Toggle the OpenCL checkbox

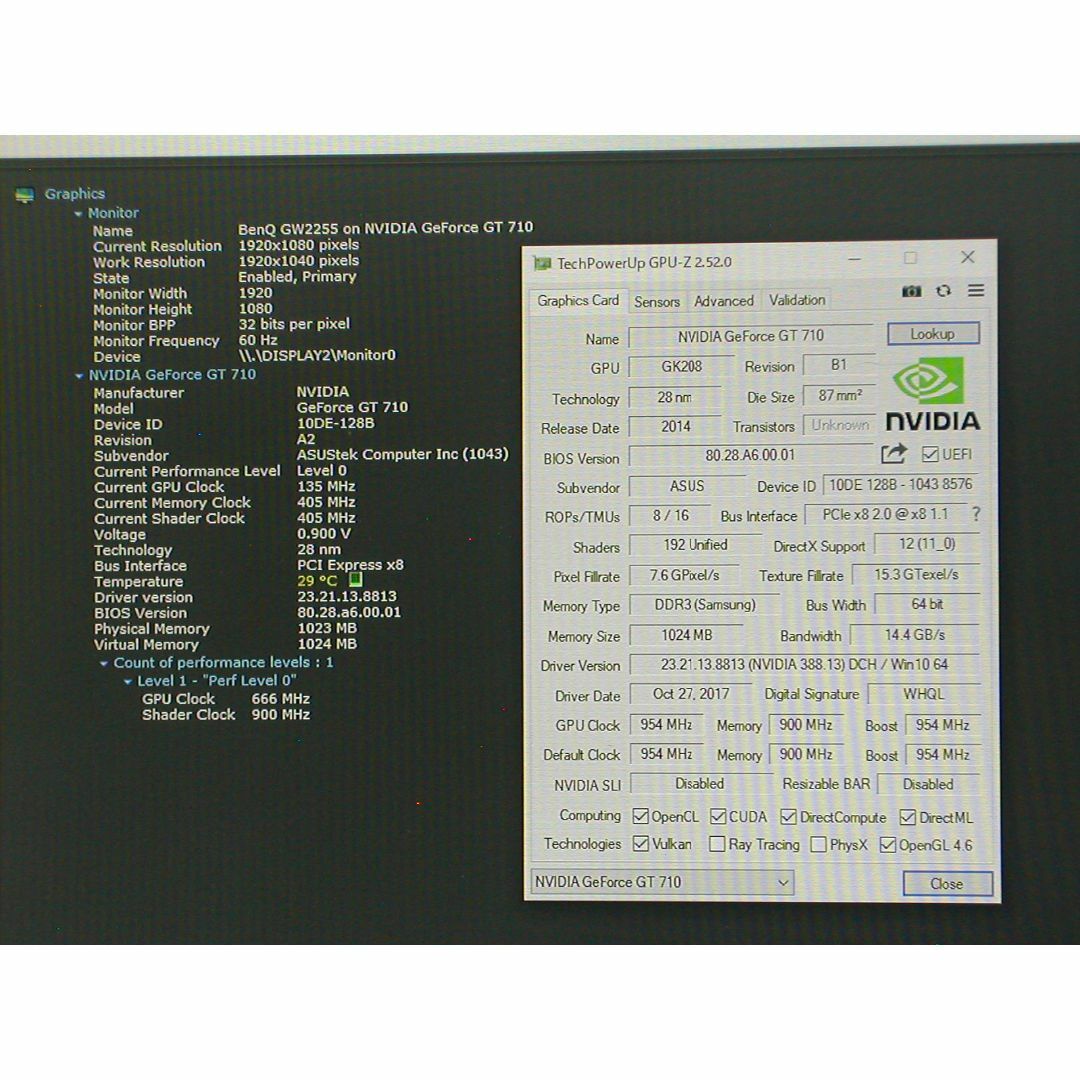pyautogui.click(x=641, y=816)
